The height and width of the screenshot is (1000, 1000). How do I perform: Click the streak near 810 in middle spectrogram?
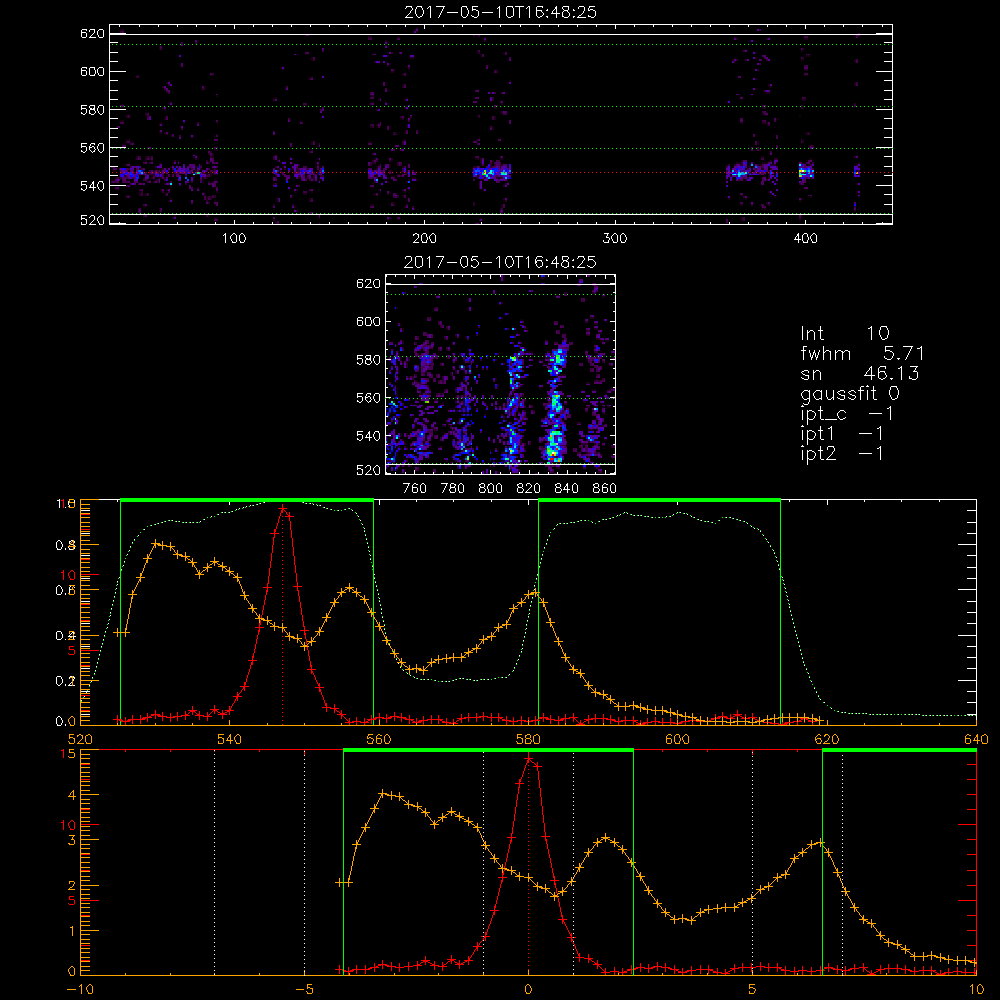513,408
